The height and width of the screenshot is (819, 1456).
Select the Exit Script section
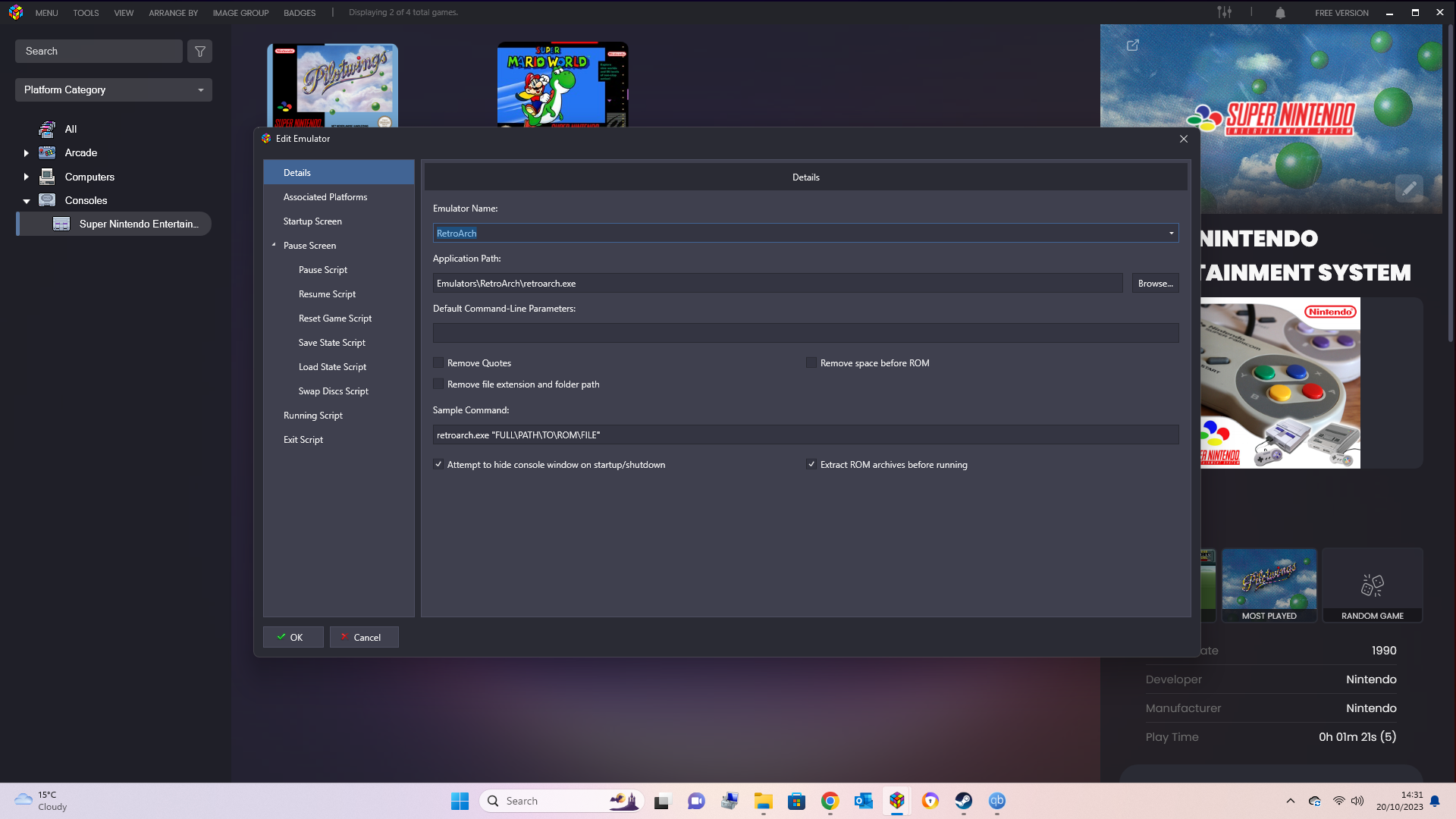[x=339, y=440]
